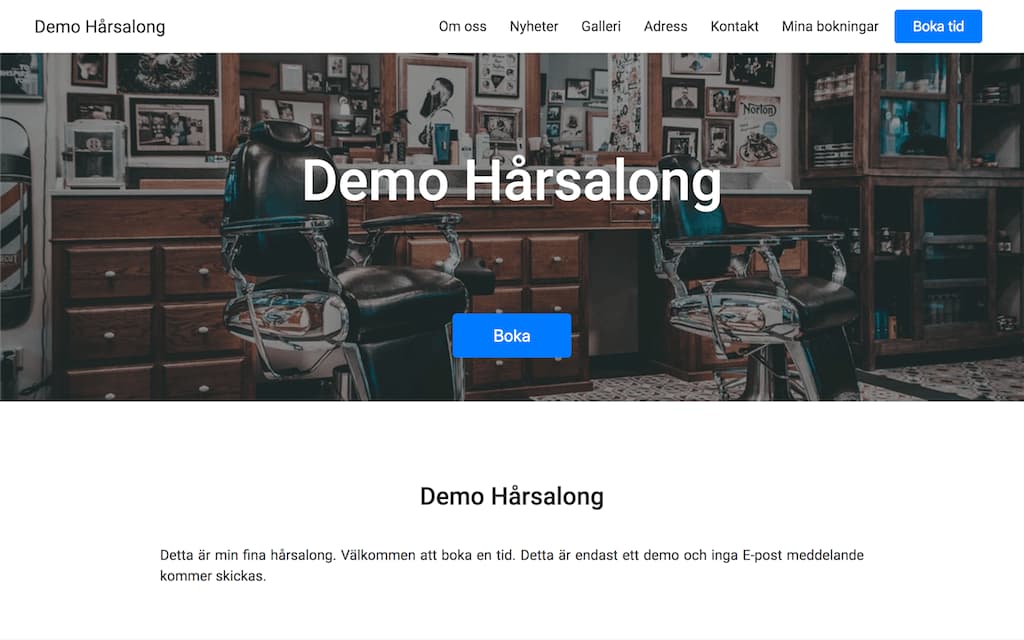Click the Demo Hårsalong brand link in header
Image resolution: width=1024 pixels, height=640 pixels.
(100, 27)
